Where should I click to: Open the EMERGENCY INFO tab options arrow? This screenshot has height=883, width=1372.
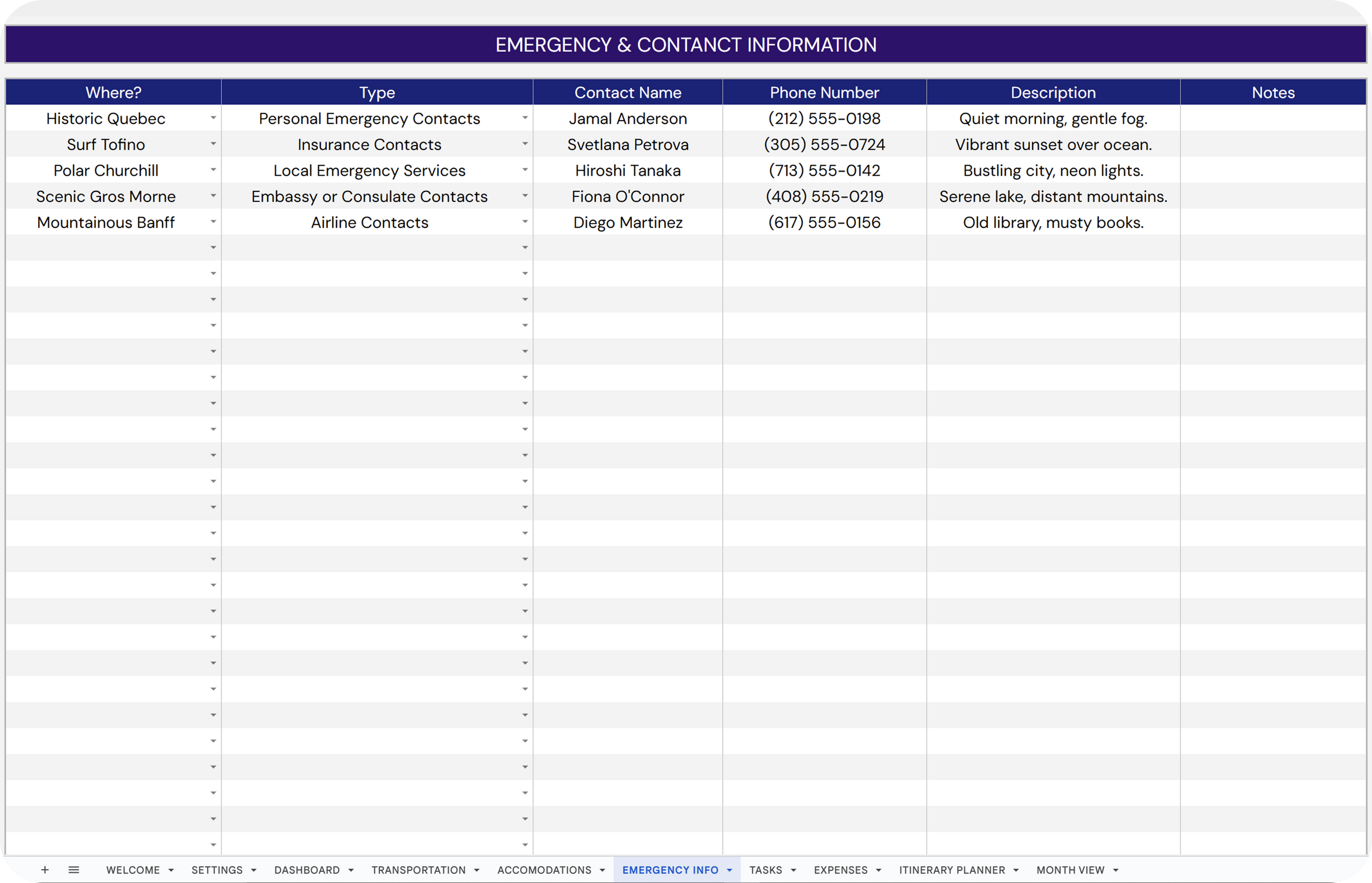730,870
